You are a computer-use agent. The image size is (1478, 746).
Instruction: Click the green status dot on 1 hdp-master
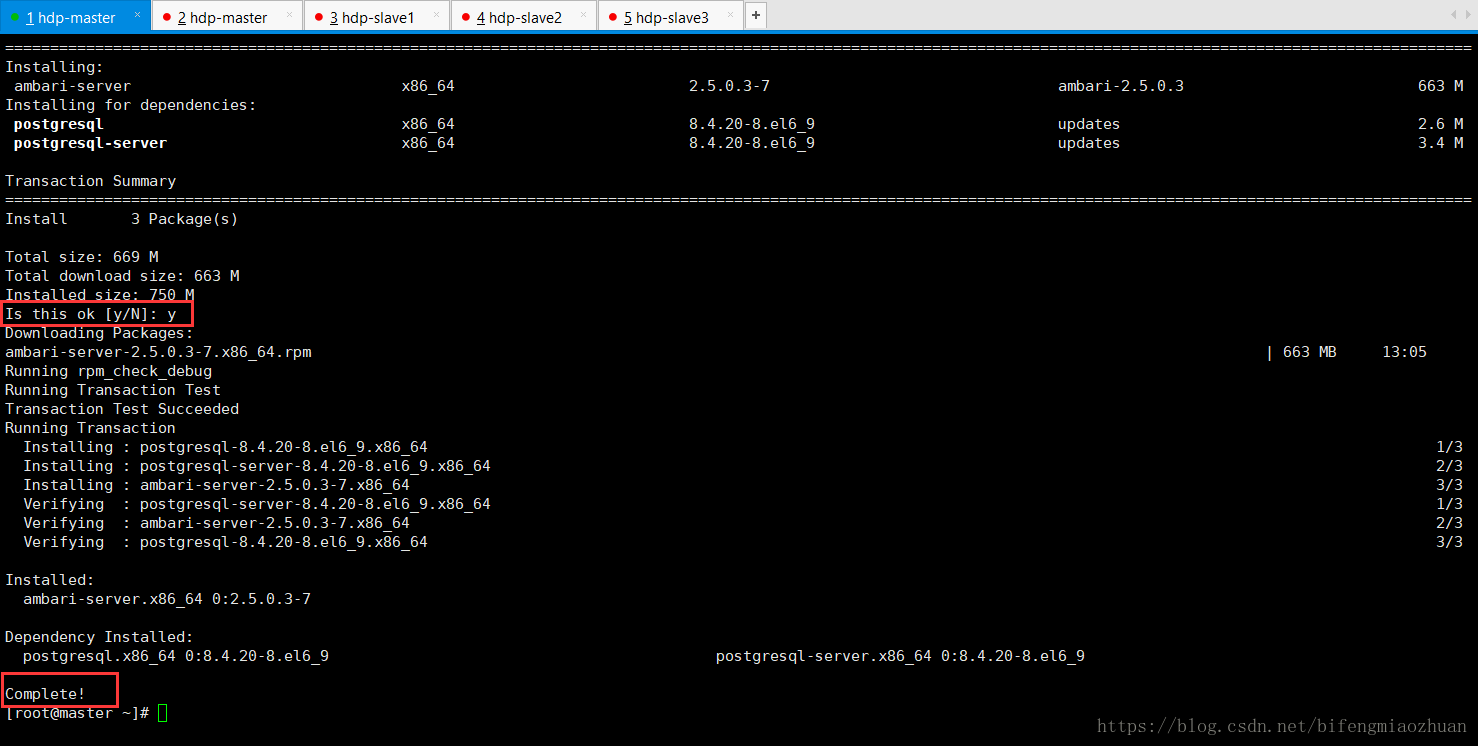point(15,17)
